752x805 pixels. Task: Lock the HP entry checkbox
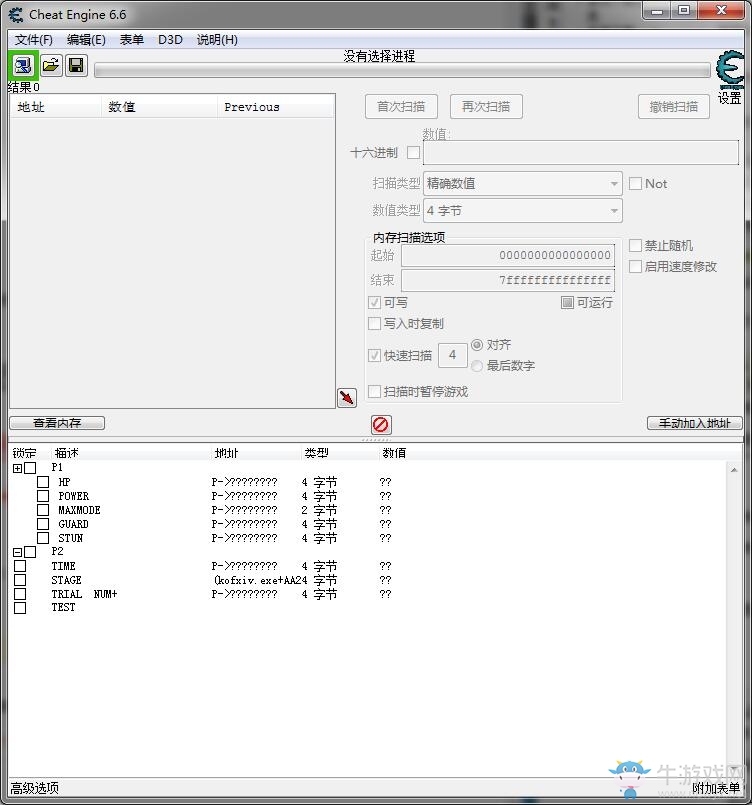[x=43, y=482]
